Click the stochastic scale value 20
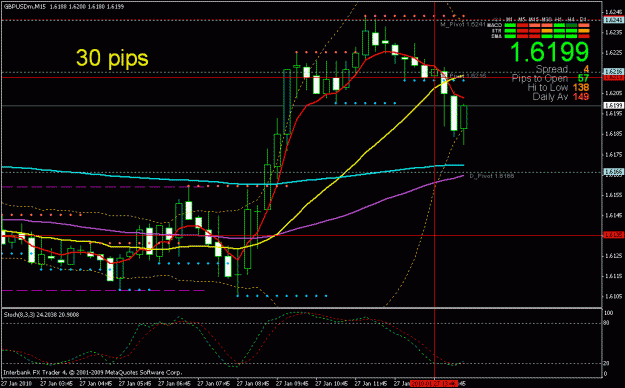The image size is (625, 388). [x=607, y=364]
